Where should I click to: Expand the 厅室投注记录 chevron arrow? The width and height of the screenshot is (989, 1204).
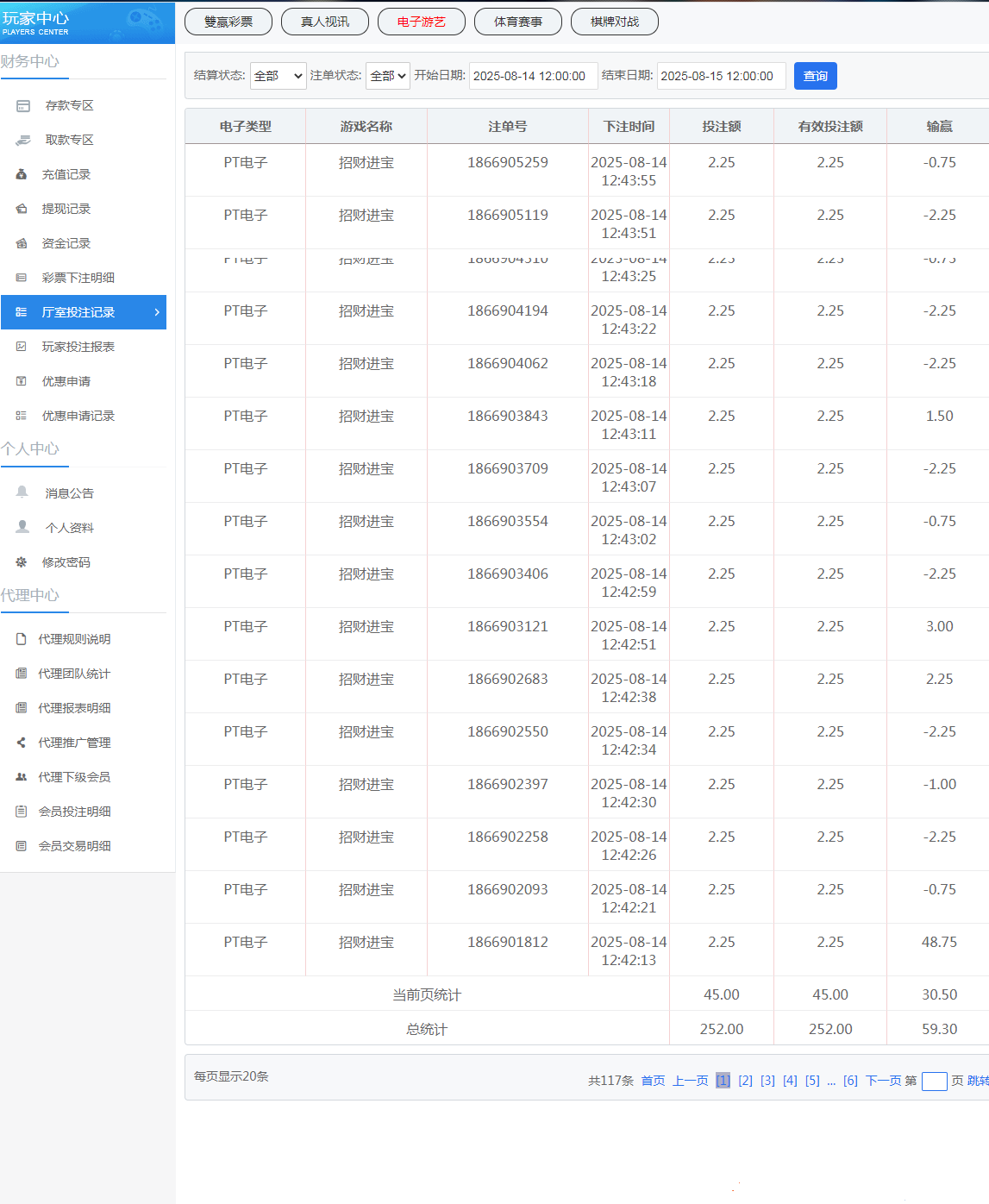[157, 312]
